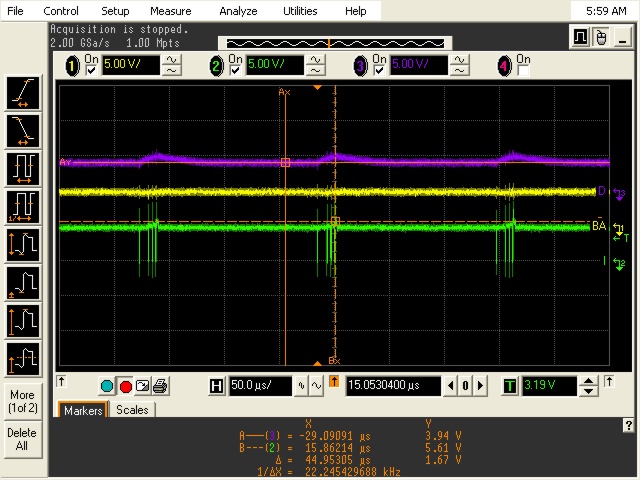Move horizontal position left with arrow

(451, 386)
